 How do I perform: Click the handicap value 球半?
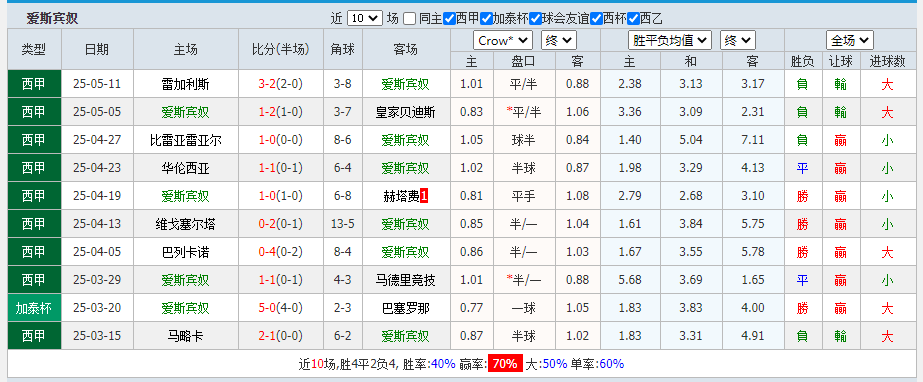coord(523,140)
